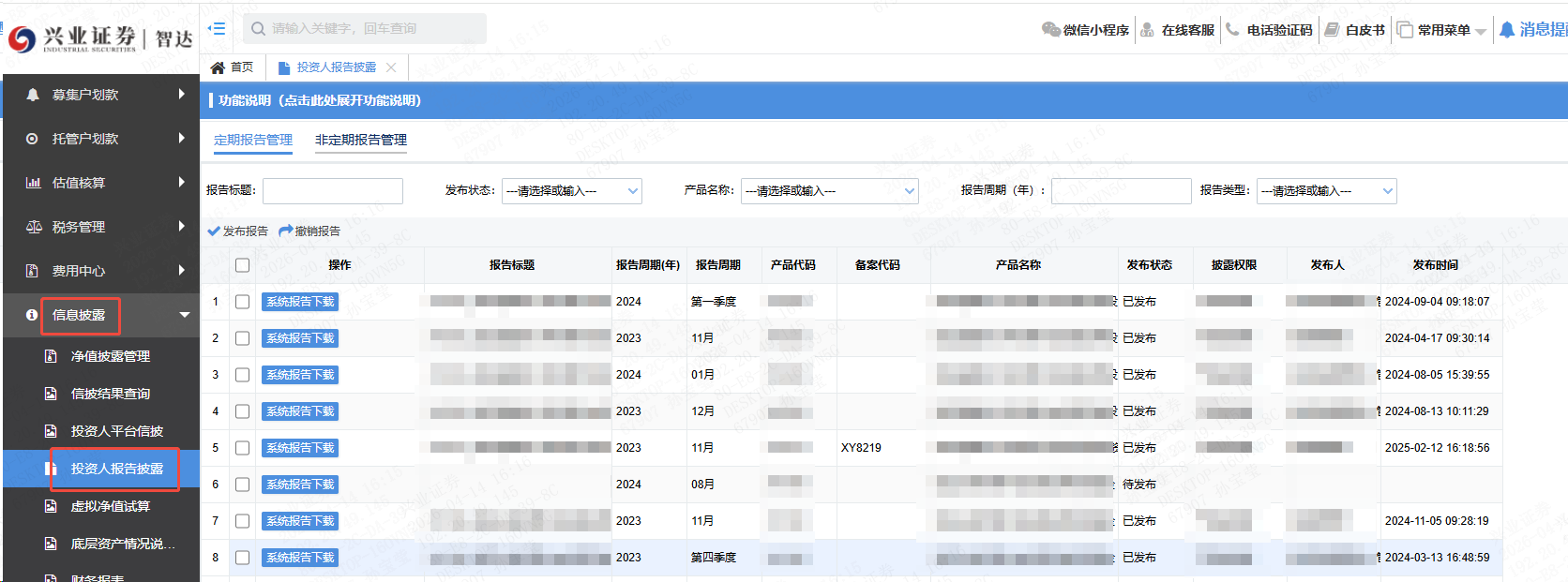Switch to 非定期报告管理 tab
The image size is (1568, 582).
coord(361,140)
